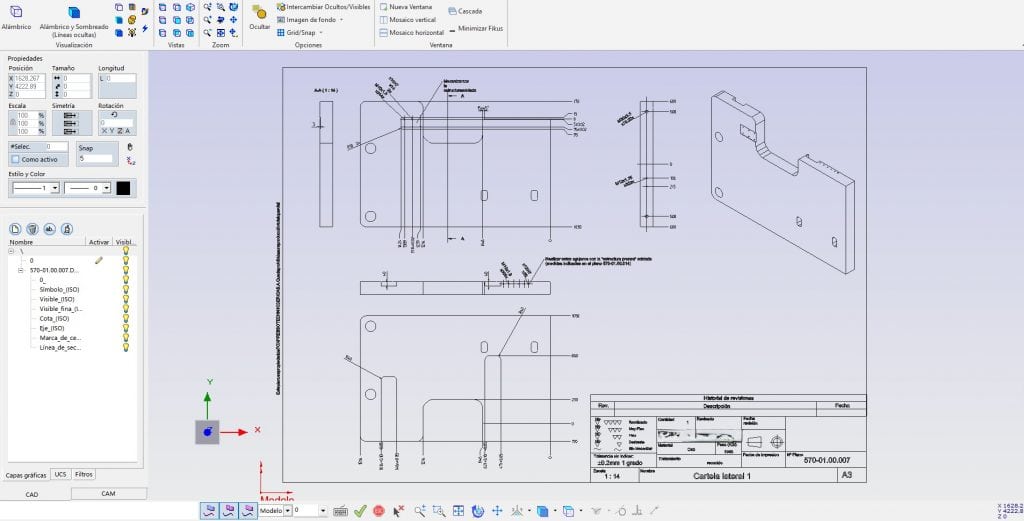
Task: Click the red cancel icon
Action: tap(378, 511)
